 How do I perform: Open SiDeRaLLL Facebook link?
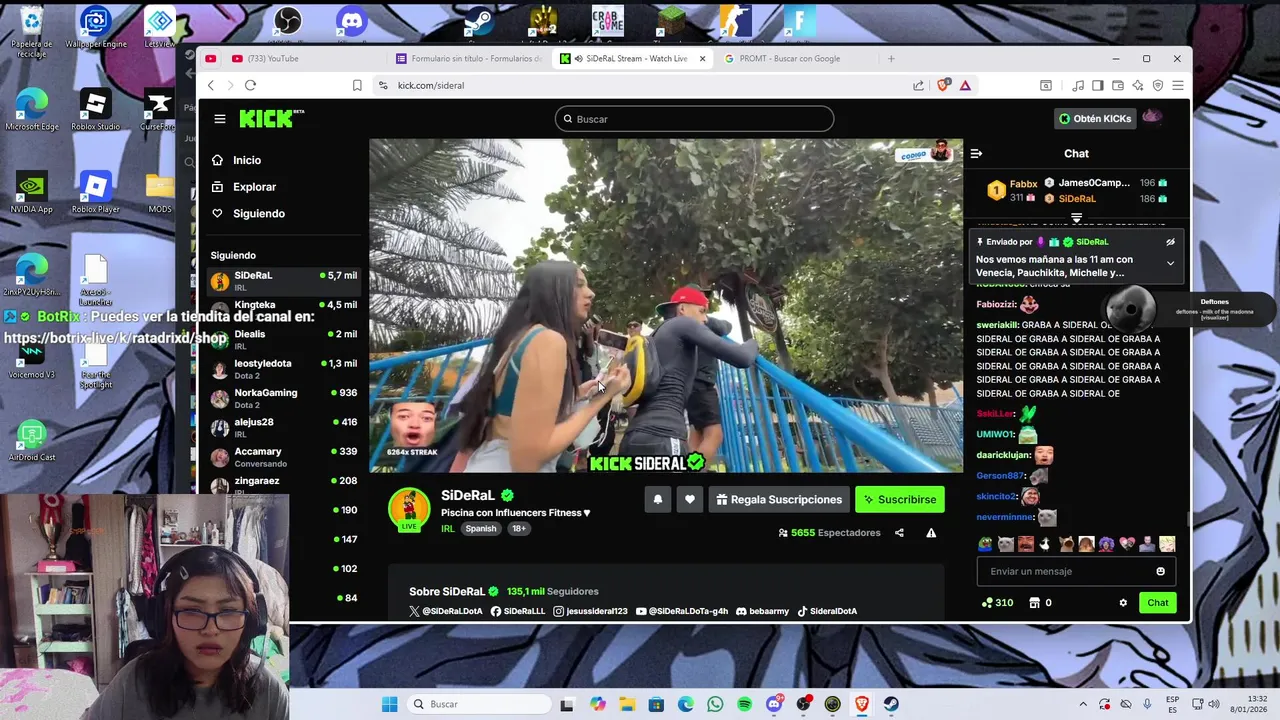pos(518,611)
